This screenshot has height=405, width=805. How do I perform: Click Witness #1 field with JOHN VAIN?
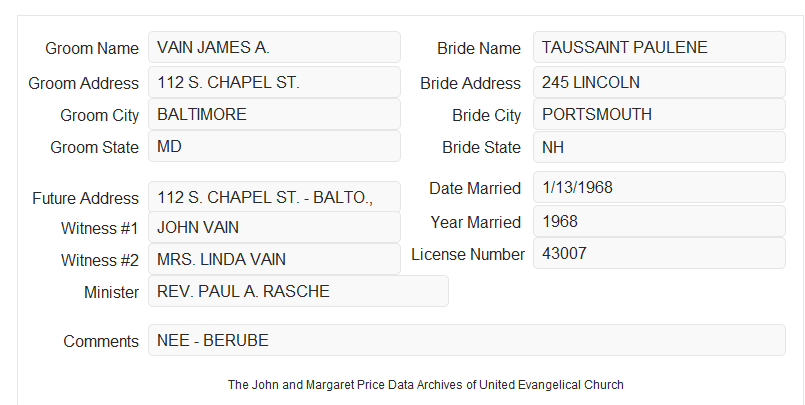pos(274,227)
